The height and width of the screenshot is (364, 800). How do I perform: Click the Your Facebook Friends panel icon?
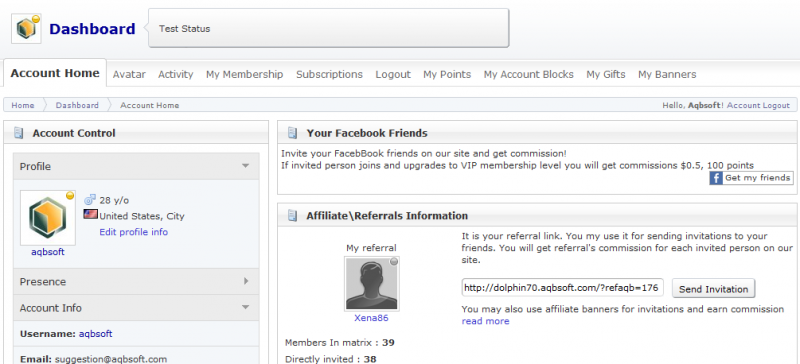point(292,133)
